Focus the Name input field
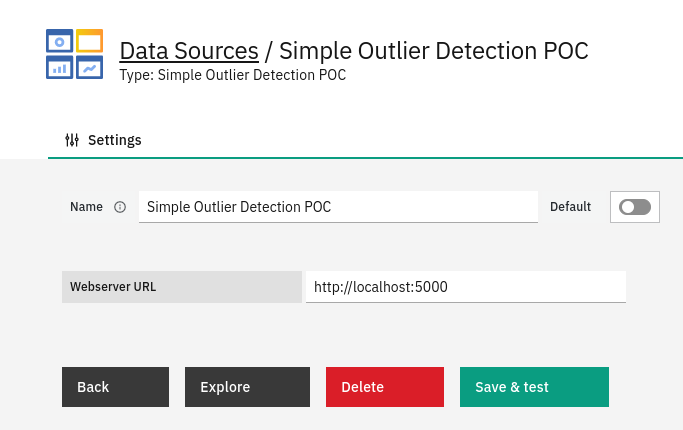 click(338, 207)
